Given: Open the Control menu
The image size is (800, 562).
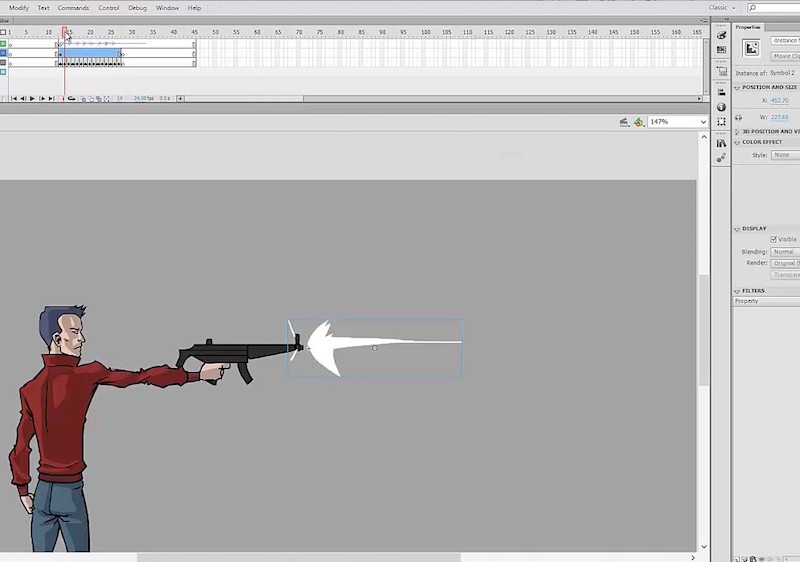Looking at the screenshot, I should [108, 8].
